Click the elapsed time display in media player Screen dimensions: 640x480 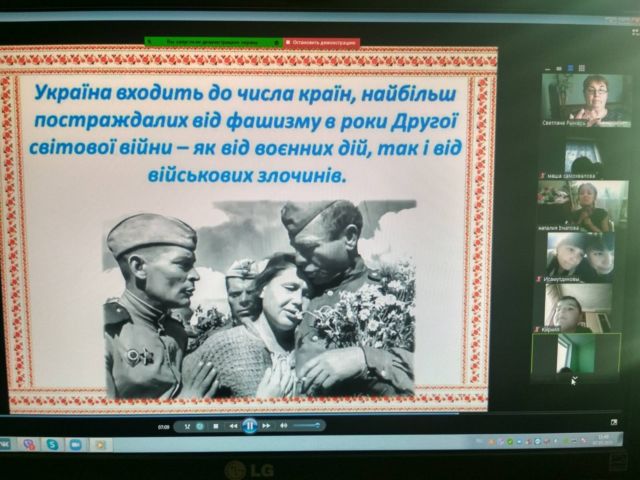(163, 427)
